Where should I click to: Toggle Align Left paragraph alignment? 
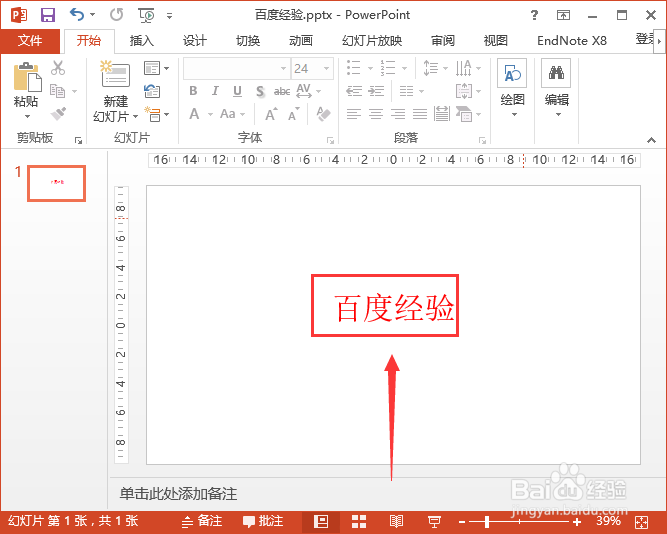click(353, 114)
